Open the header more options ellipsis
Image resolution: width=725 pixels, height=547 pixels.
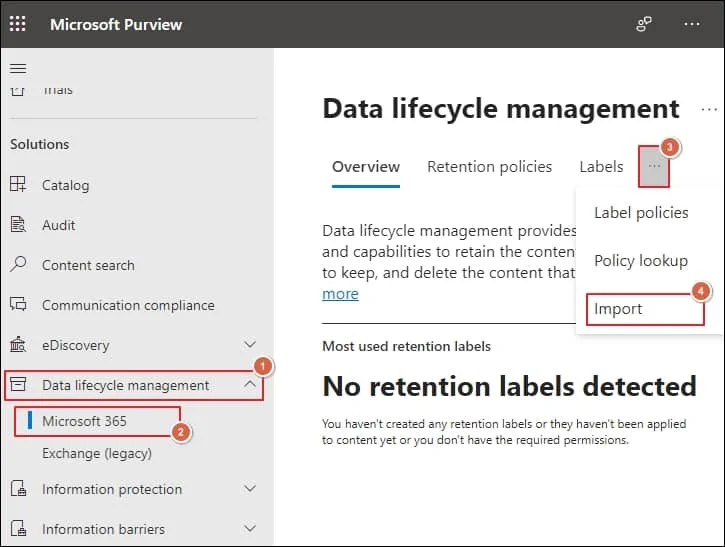pos(692,24)
